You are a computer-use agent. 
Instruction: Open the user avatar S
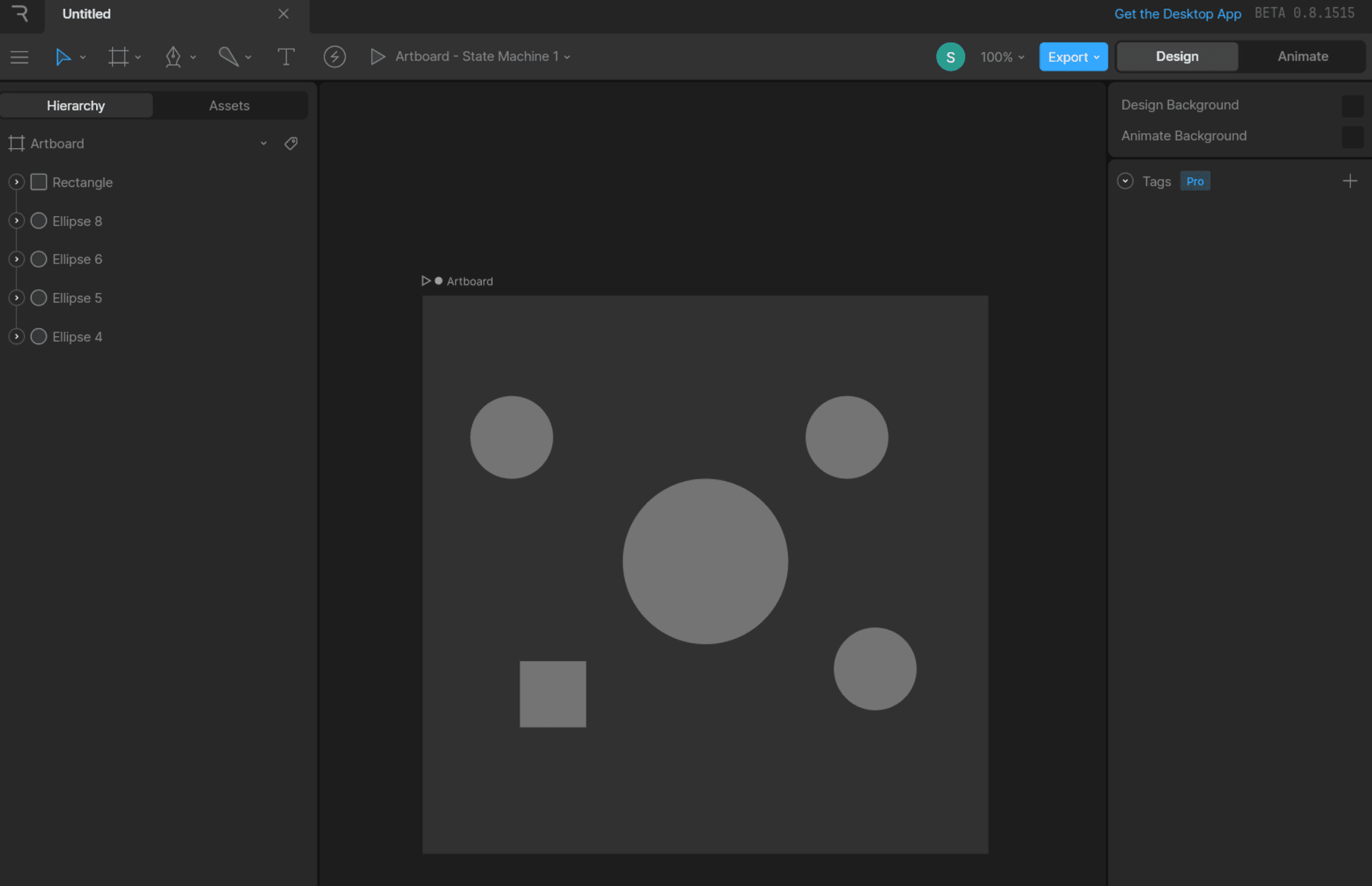(950, 57)
